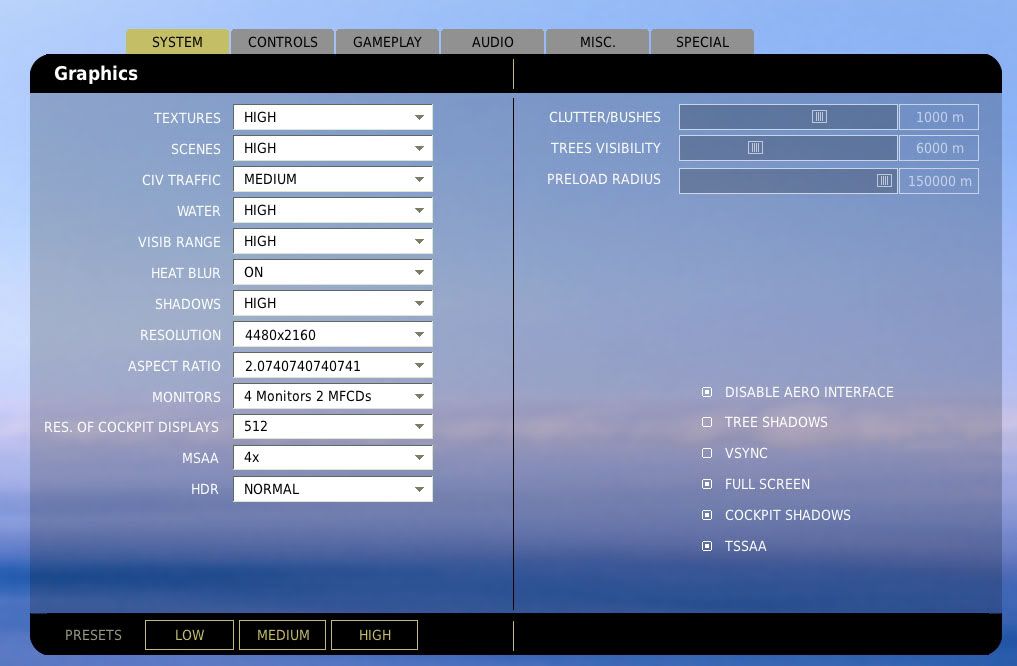Disable FULL SCREEN mode
1017x666 pixels.
707,484
